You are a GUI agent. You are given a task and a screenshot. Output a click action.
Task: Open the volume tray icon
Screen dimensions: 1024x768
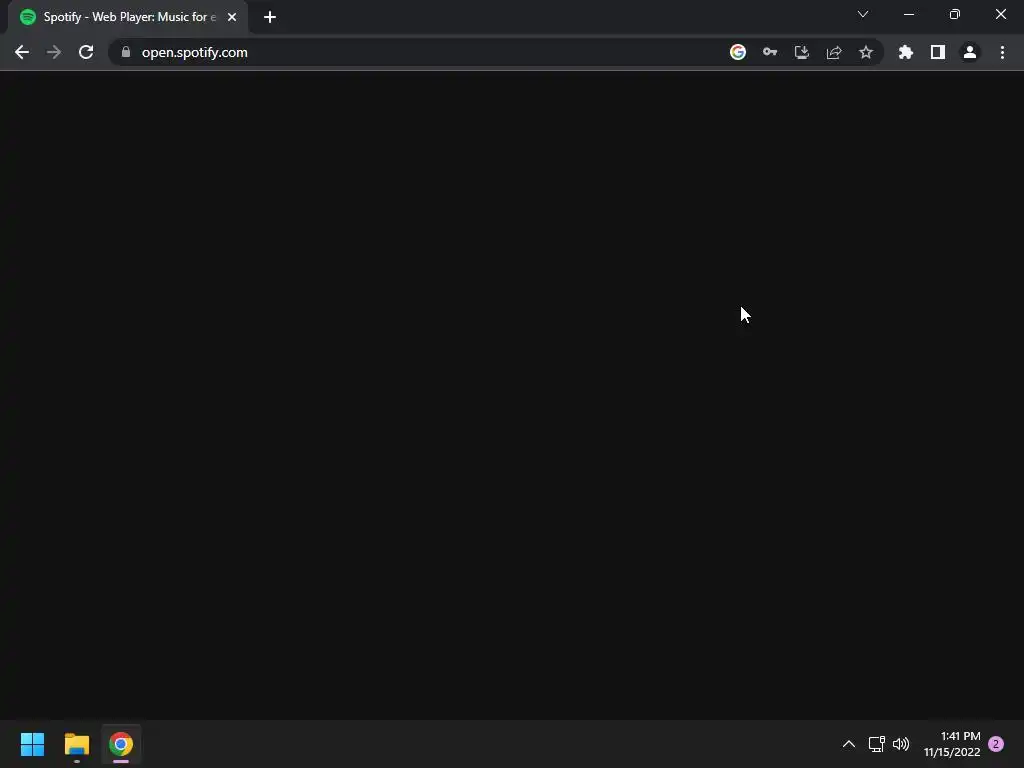click(x=901, y=744)
